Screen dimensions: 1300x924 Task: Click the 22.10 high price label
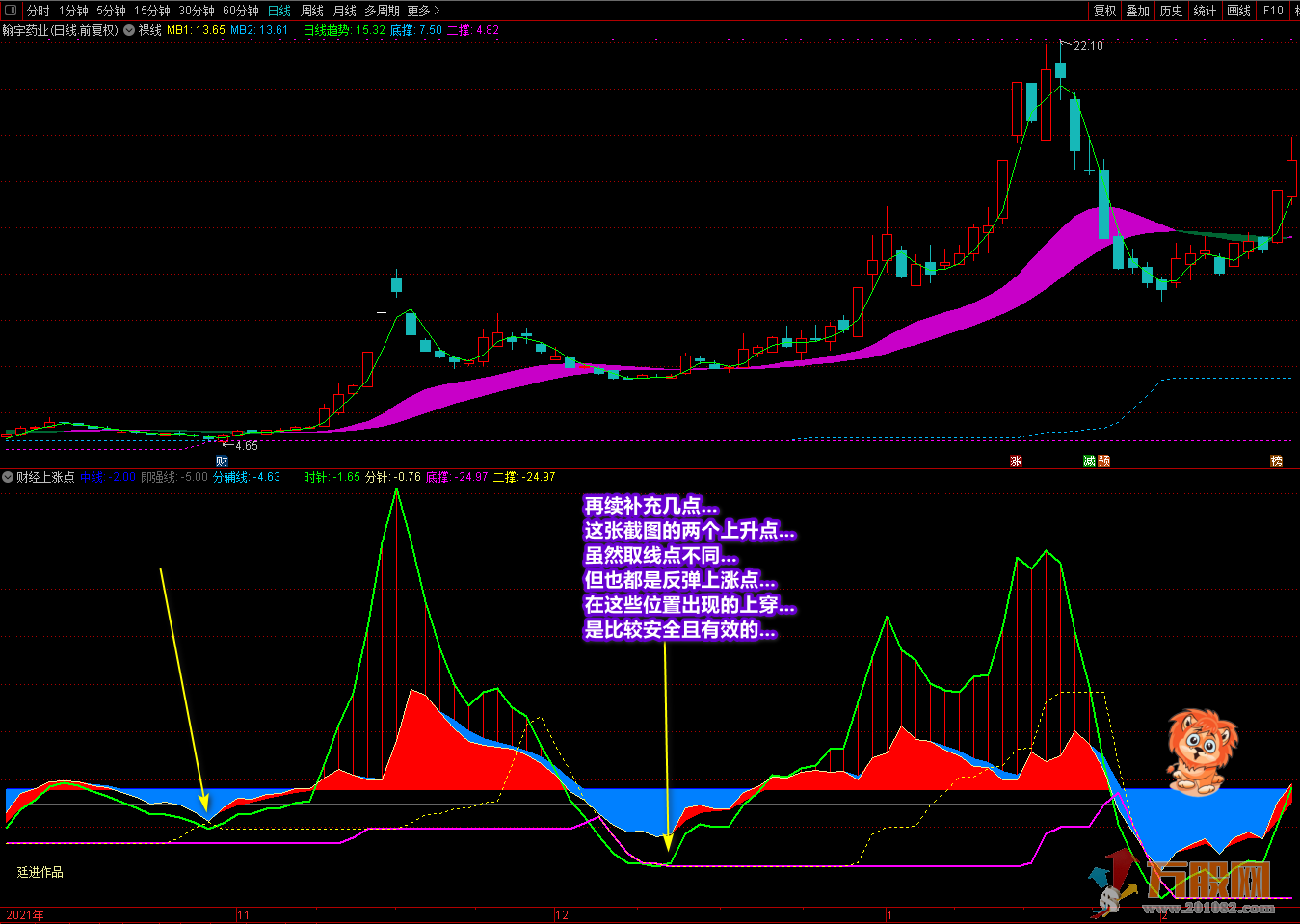[x=1088, y=45]
